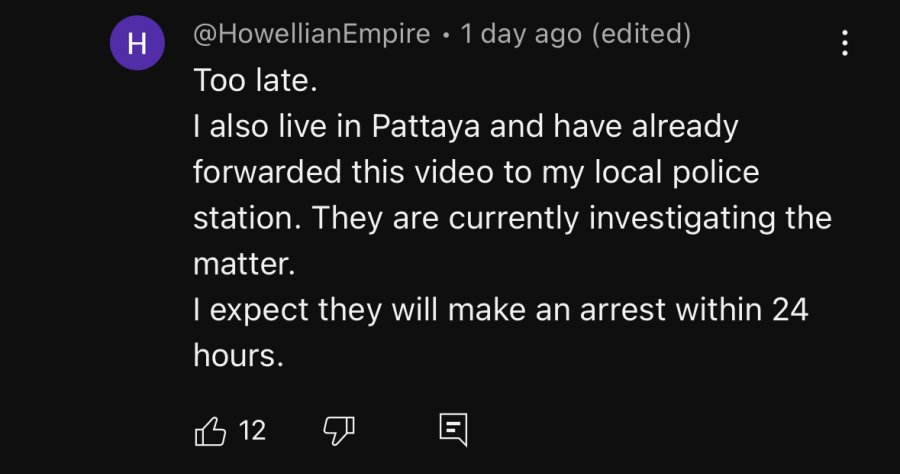The height and width of the screenshot is (474, 900).
Task: Dislike the comment with thumbs down icon
Action: point(339,430)
